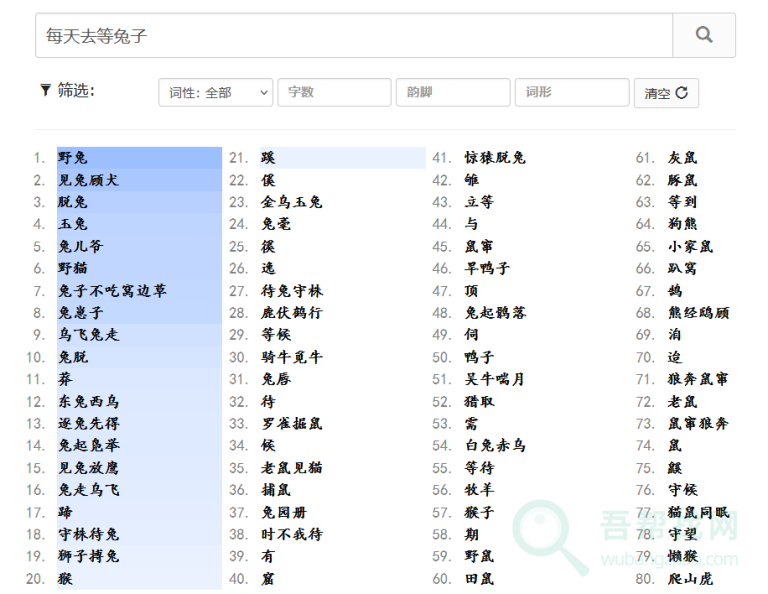768x594 pixels.
Task: Open the entry 狼奔鼠窜
Action: point(698,379)
